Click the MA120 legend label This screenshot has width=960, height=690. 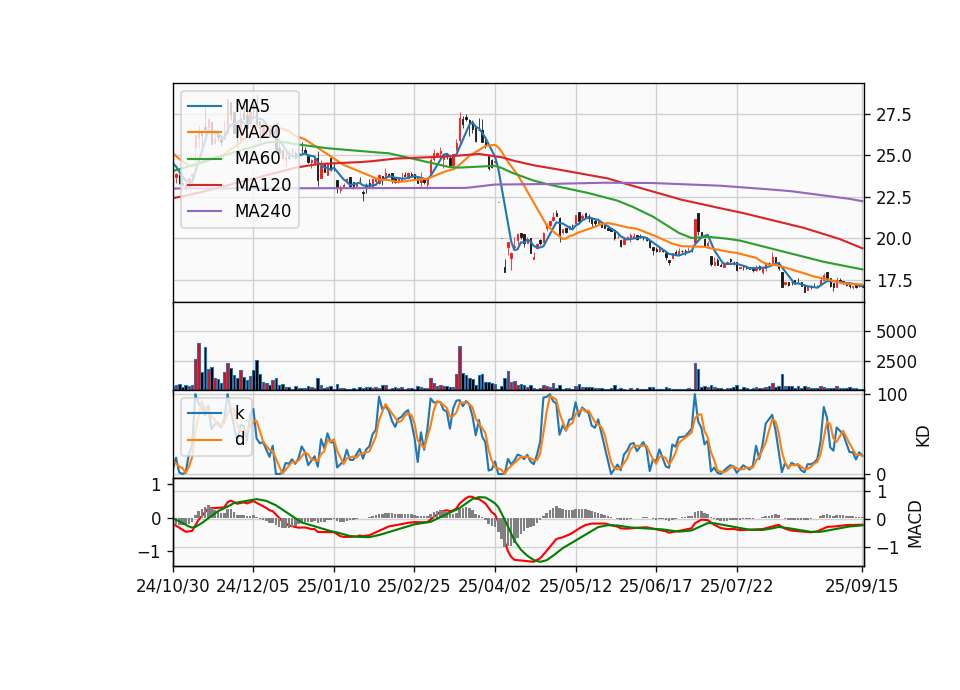coord(263,185)
